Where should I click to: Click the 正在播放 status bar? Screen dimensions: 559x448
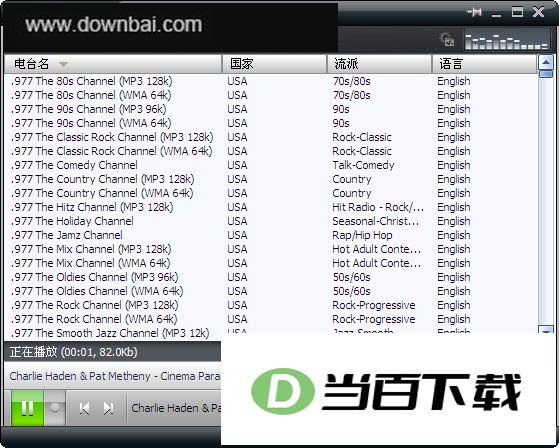pos(113,352)
